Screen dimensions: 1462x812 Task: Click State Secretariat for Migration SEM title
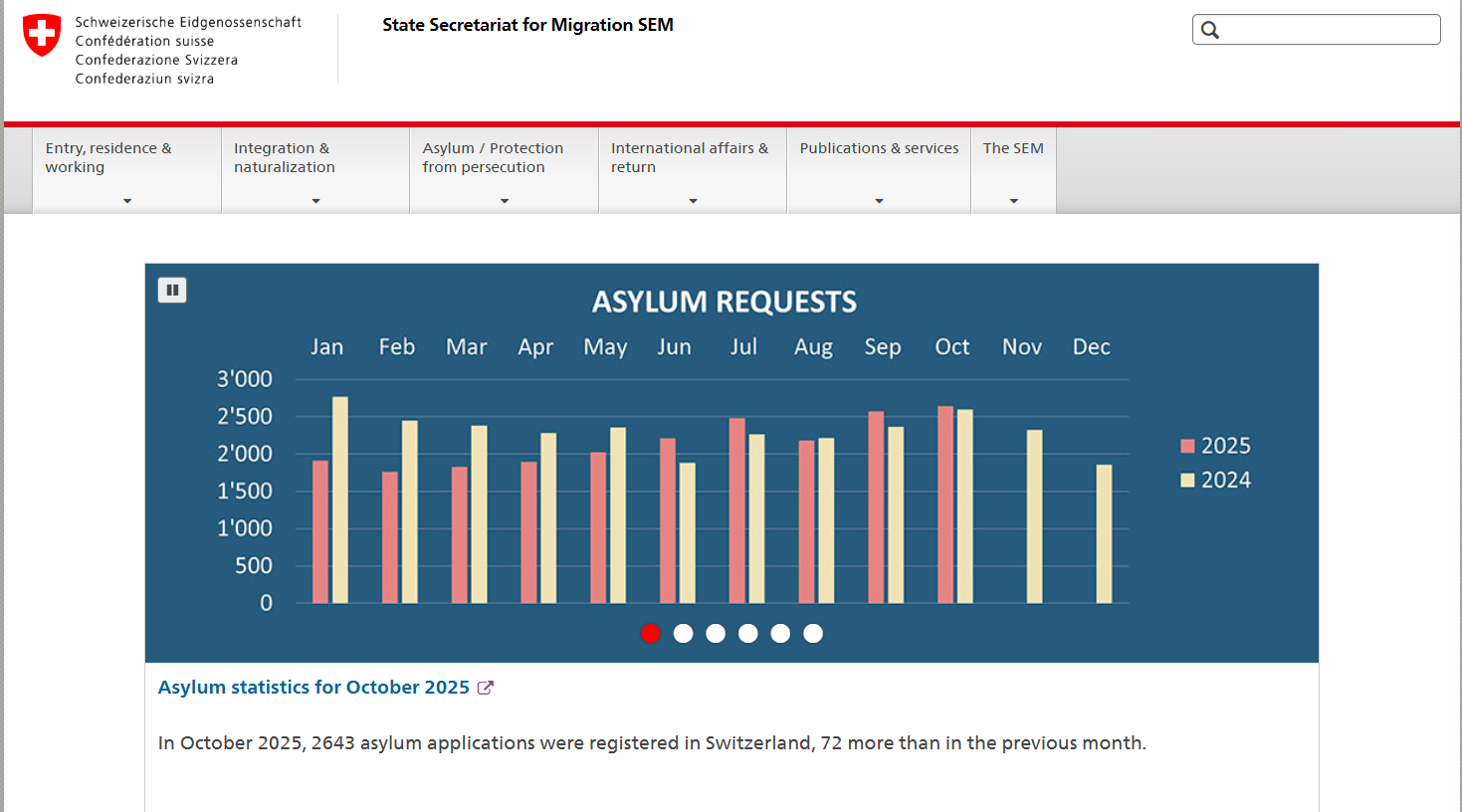pos(527,25)
